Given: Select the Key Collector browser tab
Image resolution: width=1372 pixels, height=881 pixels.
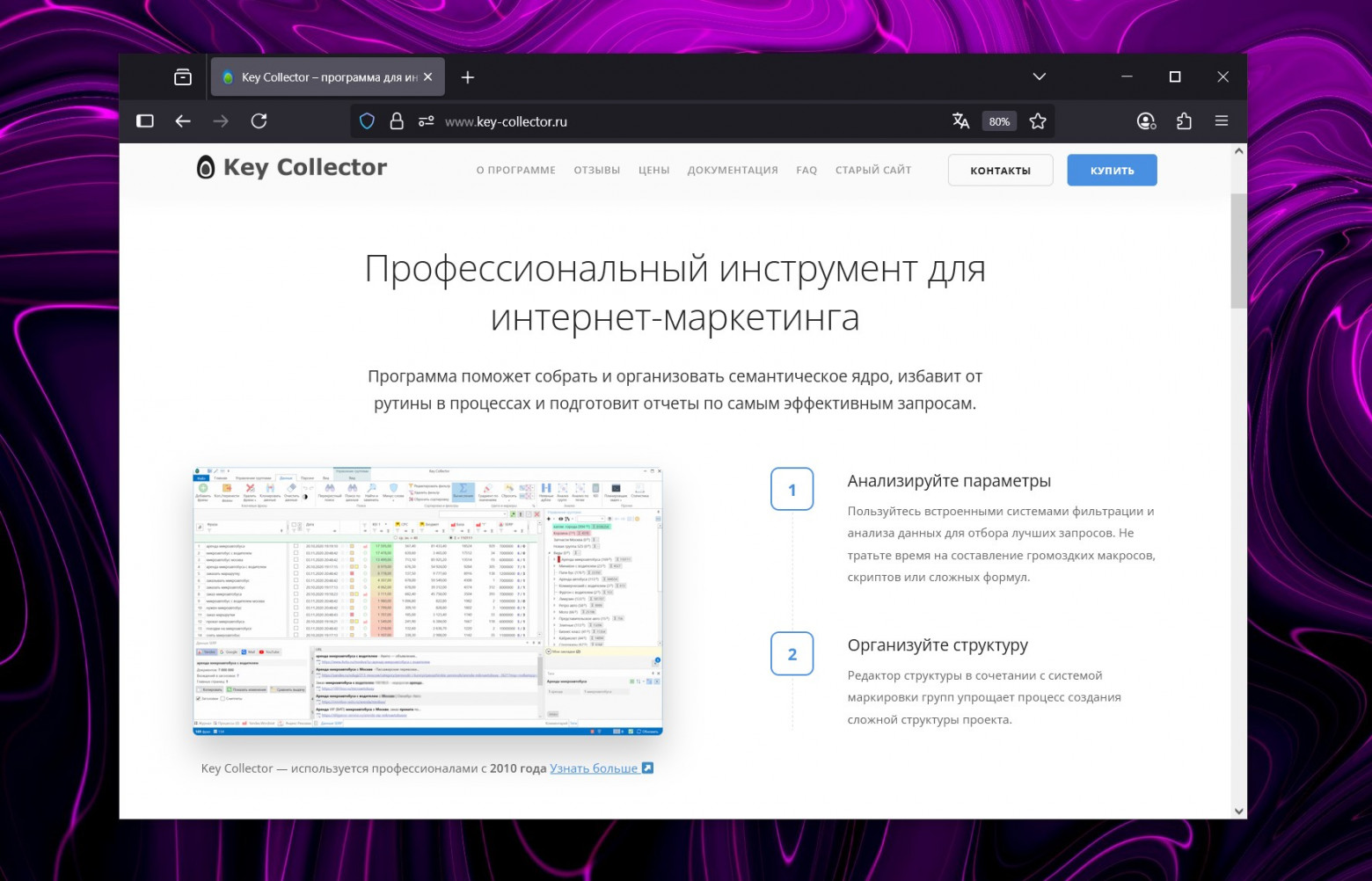Looking at the screenshot, I should pyautogui.click(x=327, y=77).
